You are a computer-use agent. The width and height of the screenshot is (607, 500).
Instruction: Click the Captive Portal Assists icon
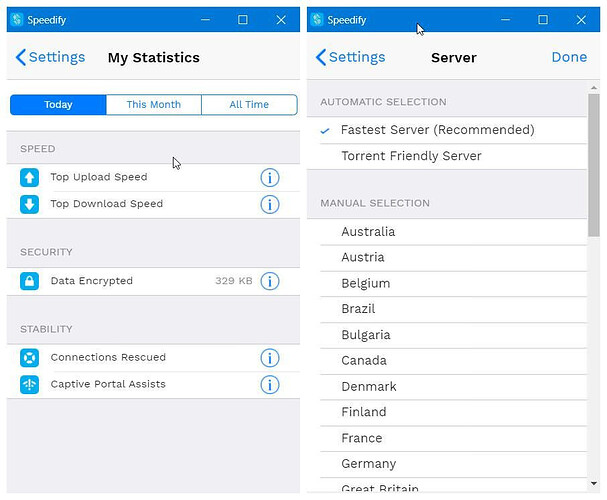point(29,385)
